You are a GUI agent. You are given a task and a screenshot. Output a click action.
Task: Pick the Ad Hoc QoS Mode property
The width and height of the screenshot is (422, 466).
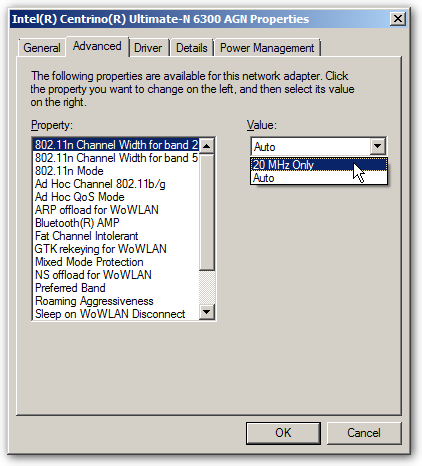[x=116, y=197]
